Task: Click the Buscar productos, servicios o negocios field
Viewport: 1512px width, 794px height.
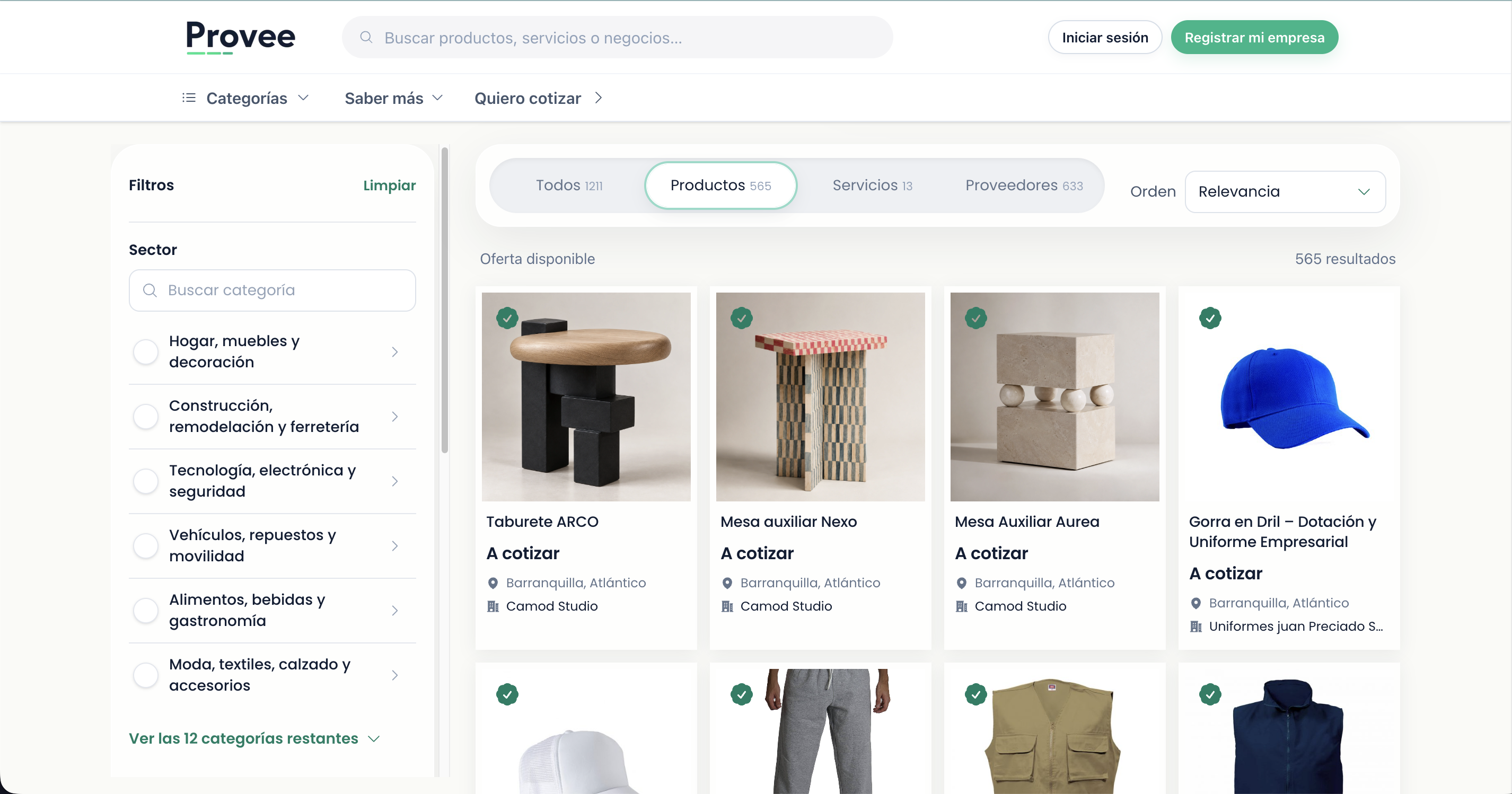Action: [617, 38]
